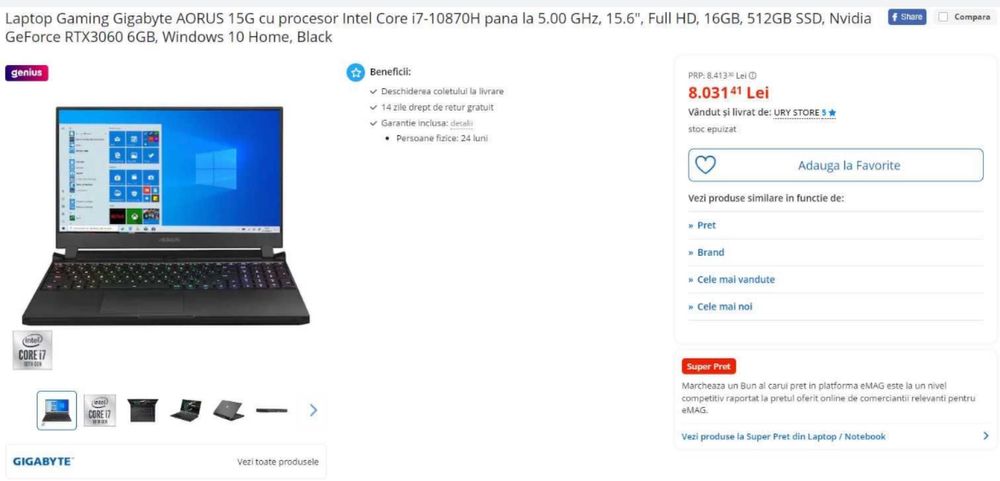Screen dimensions: 1000x481
Task: Open the URY STORE seller link
Action: [x=797, y=113]
